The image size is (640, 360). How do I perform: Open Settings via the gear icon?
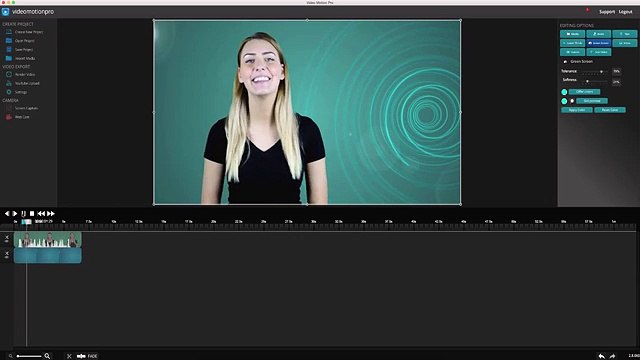click(x=9, y=92)
